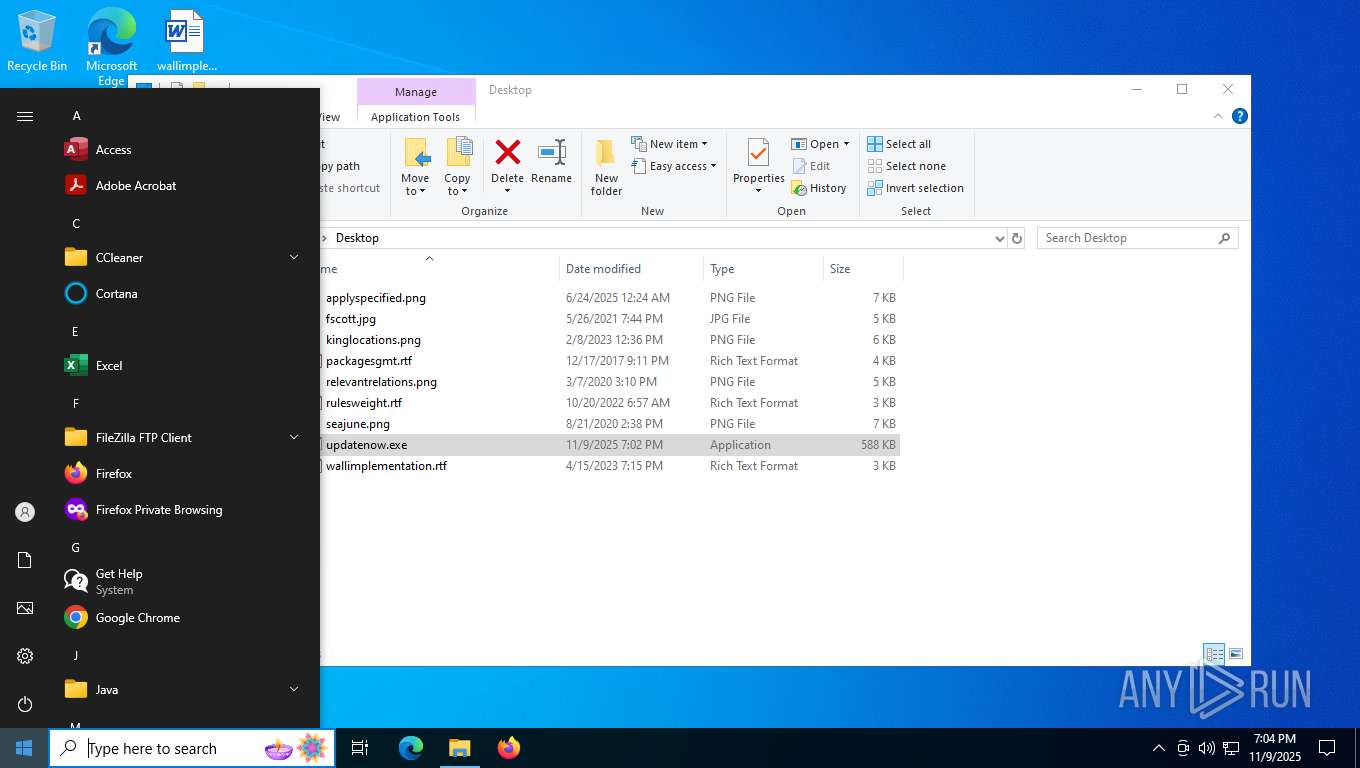
Task: Sort by Size column header
Action: [x=863, y=269]
